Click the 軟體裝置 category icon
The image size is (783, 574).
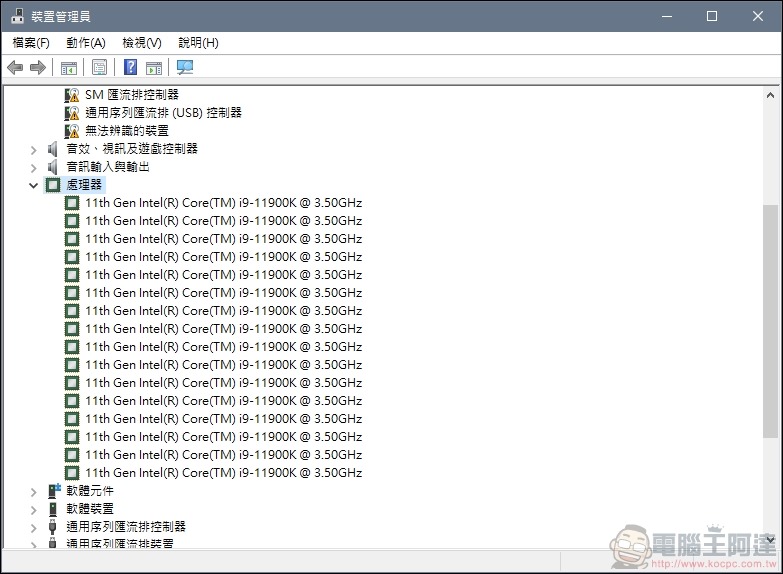coord(53,509)
